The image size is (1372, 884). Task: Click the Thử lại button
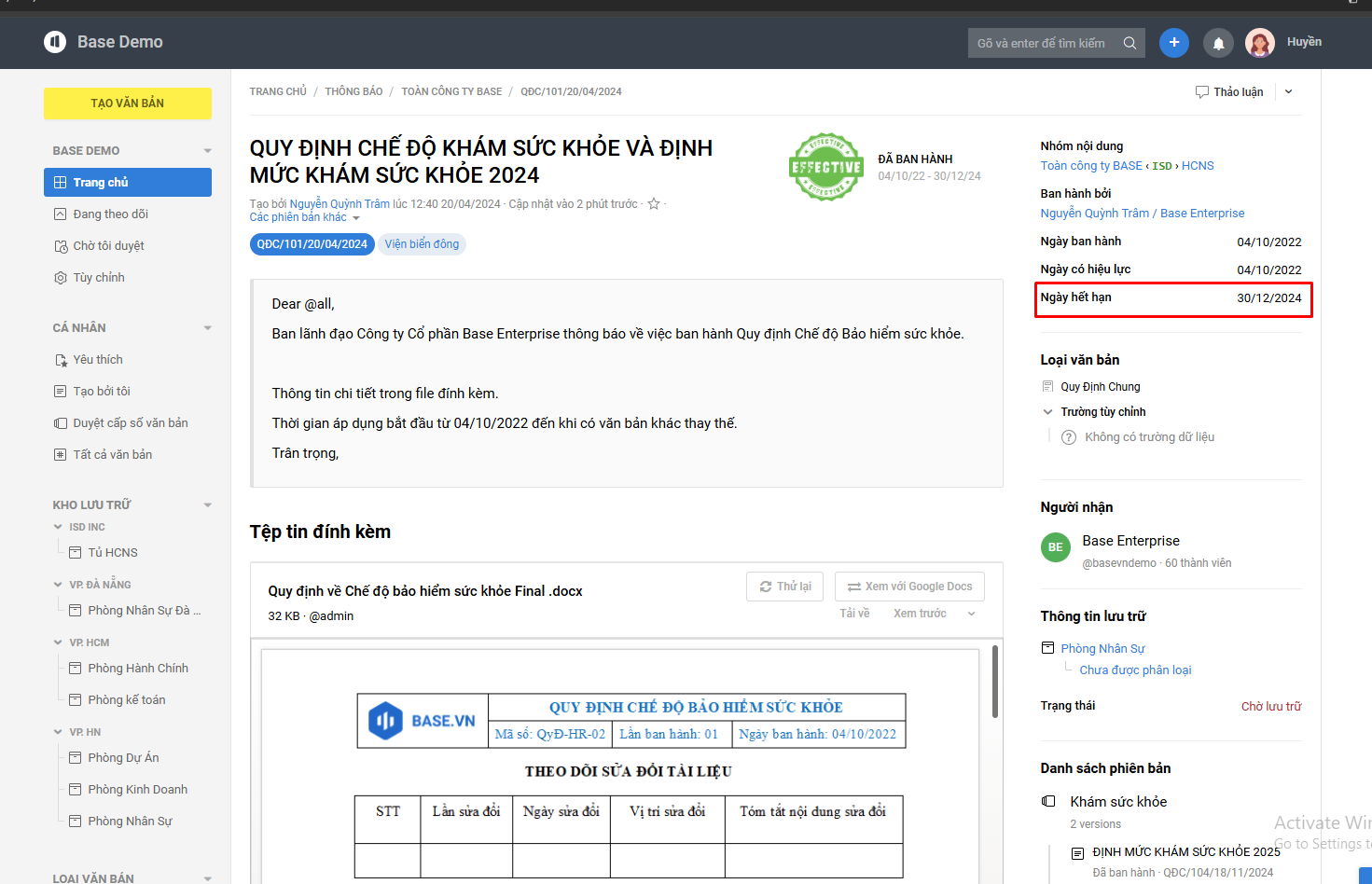[x=784, y=587]
